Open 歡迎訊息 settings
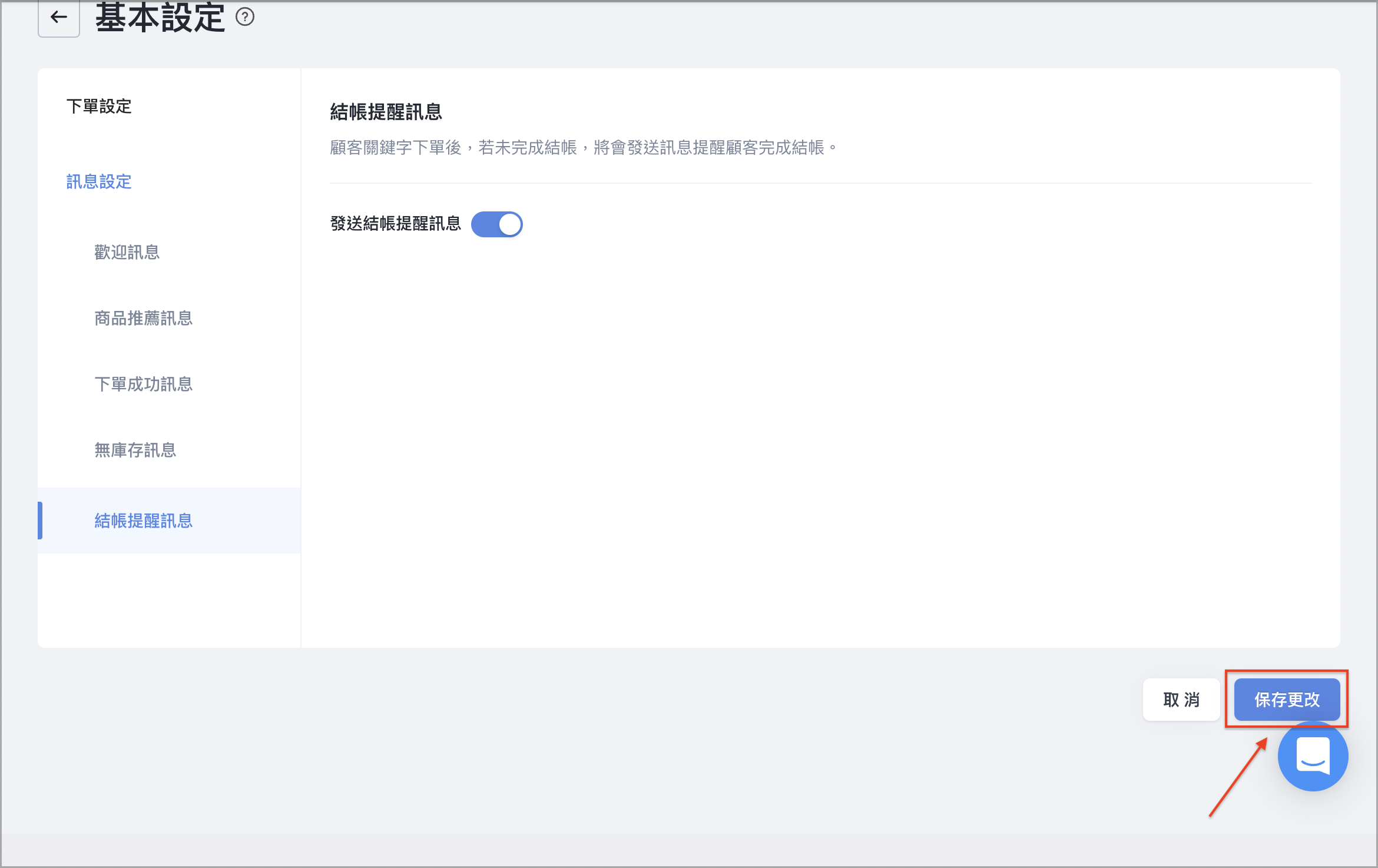This screenshot has height=868, width=1378. 127,253
